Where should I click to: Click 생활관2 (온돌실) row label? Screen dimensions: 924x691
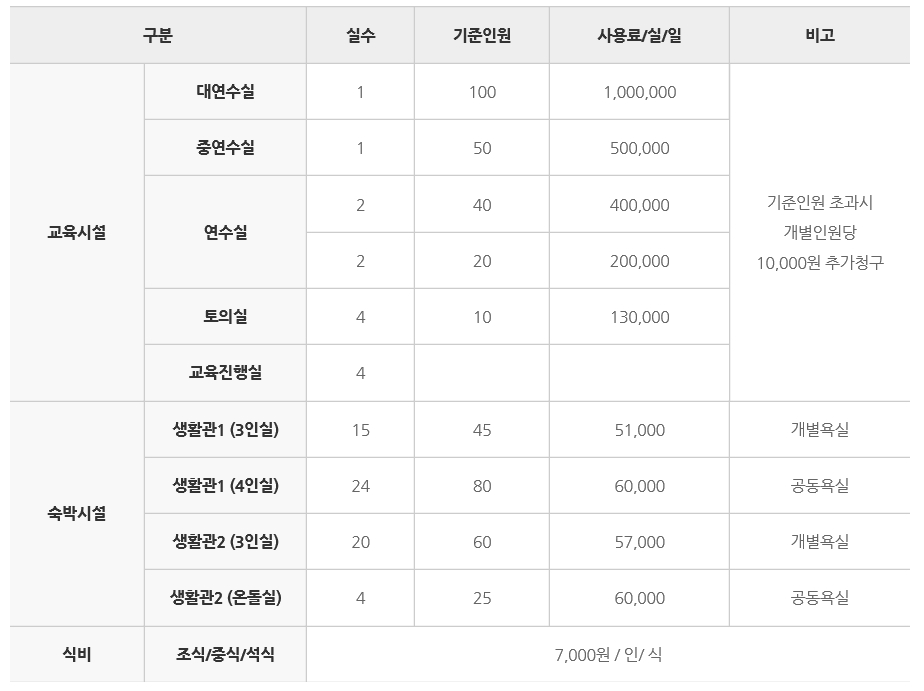225,597
